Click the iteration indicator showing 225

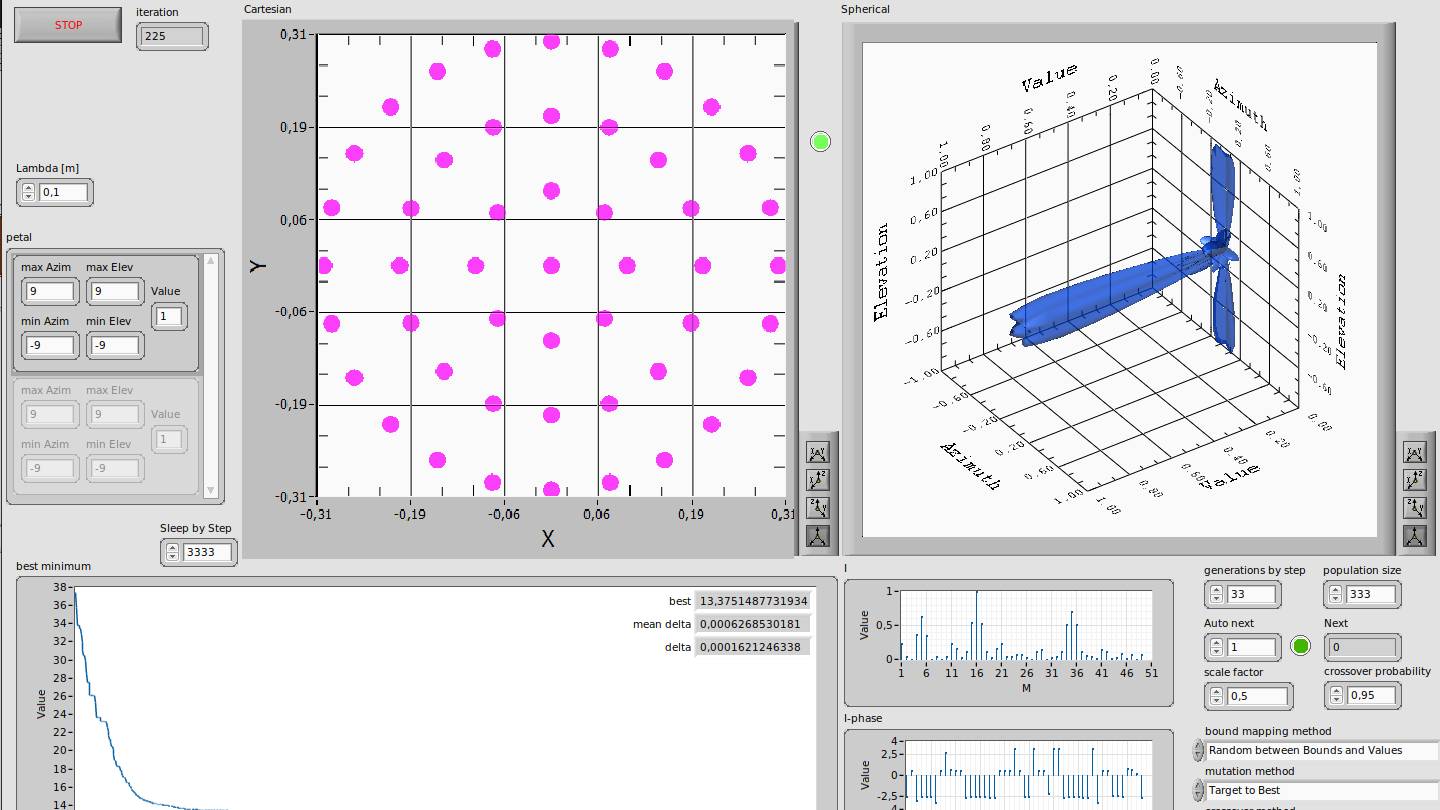[173, 37]
